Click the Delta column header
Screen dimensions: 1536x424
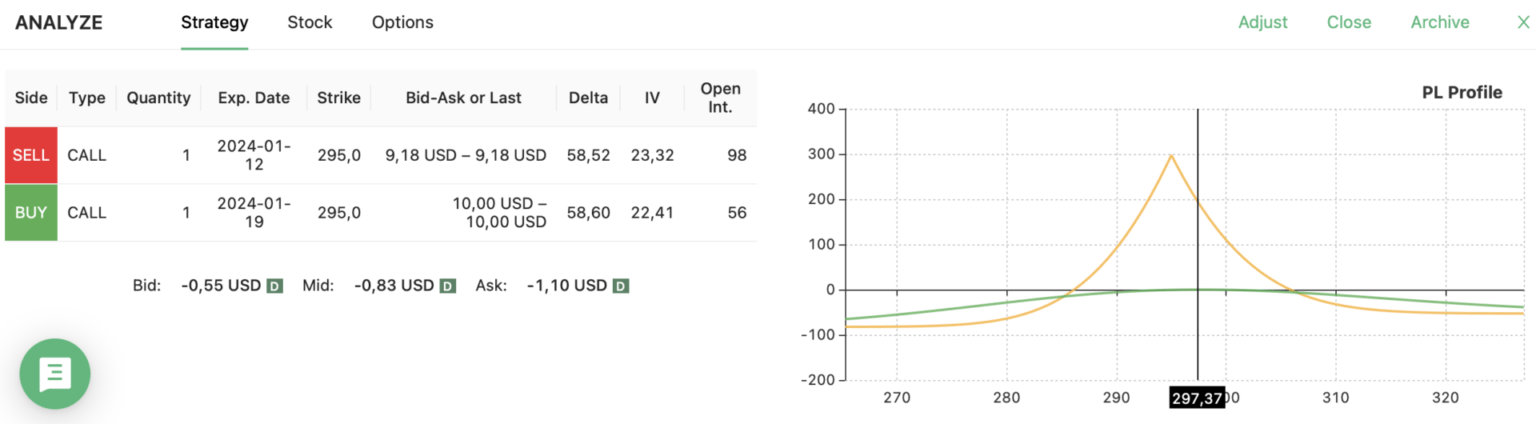click(x=588, y=98)
